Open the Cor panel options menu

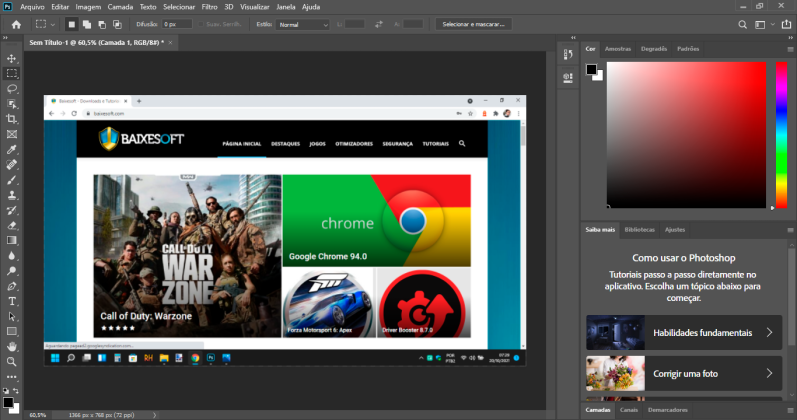(790, 49)
